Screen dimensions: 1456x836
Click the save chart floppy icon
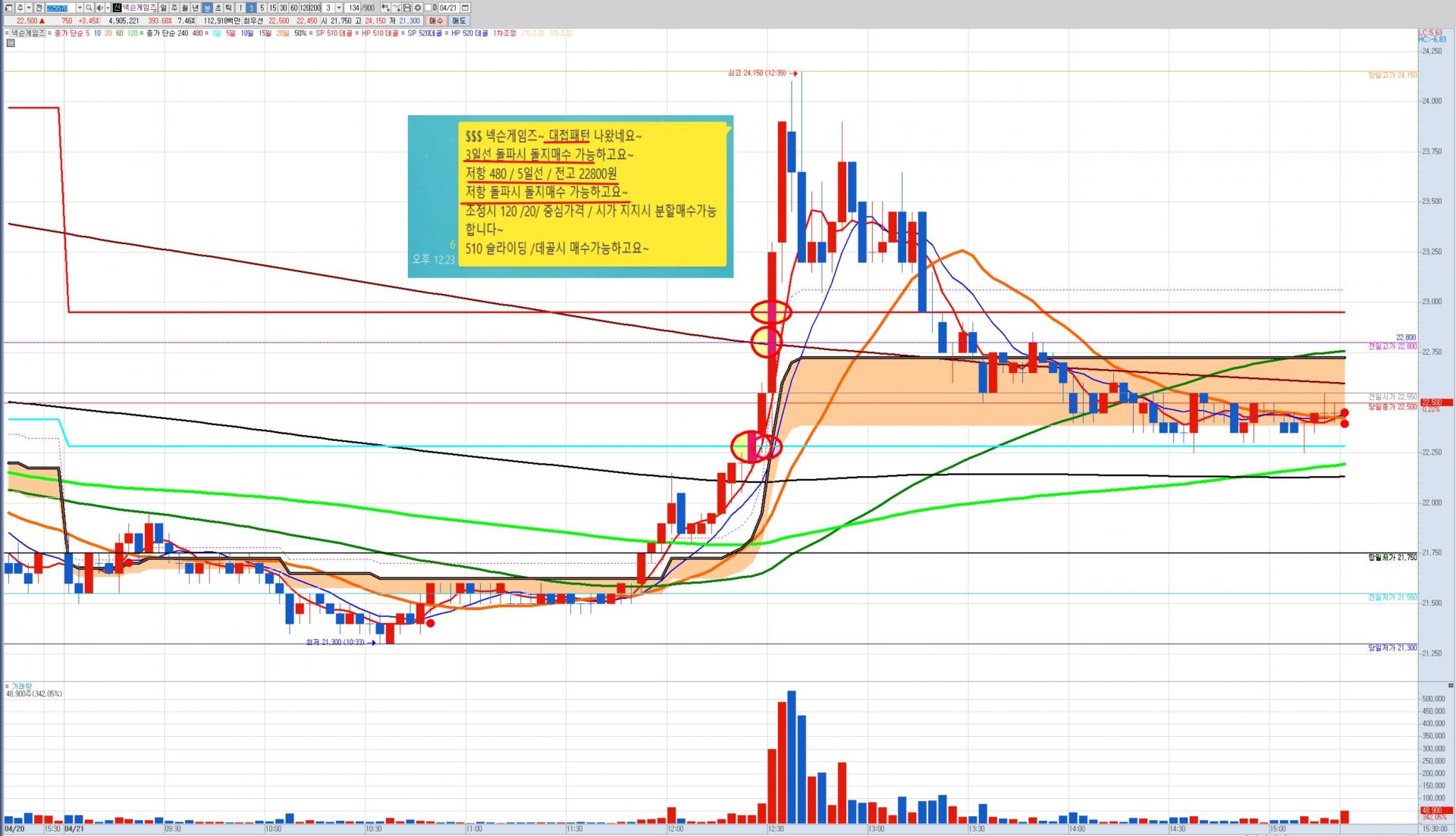pyautogui.click(x=406, y=8)
